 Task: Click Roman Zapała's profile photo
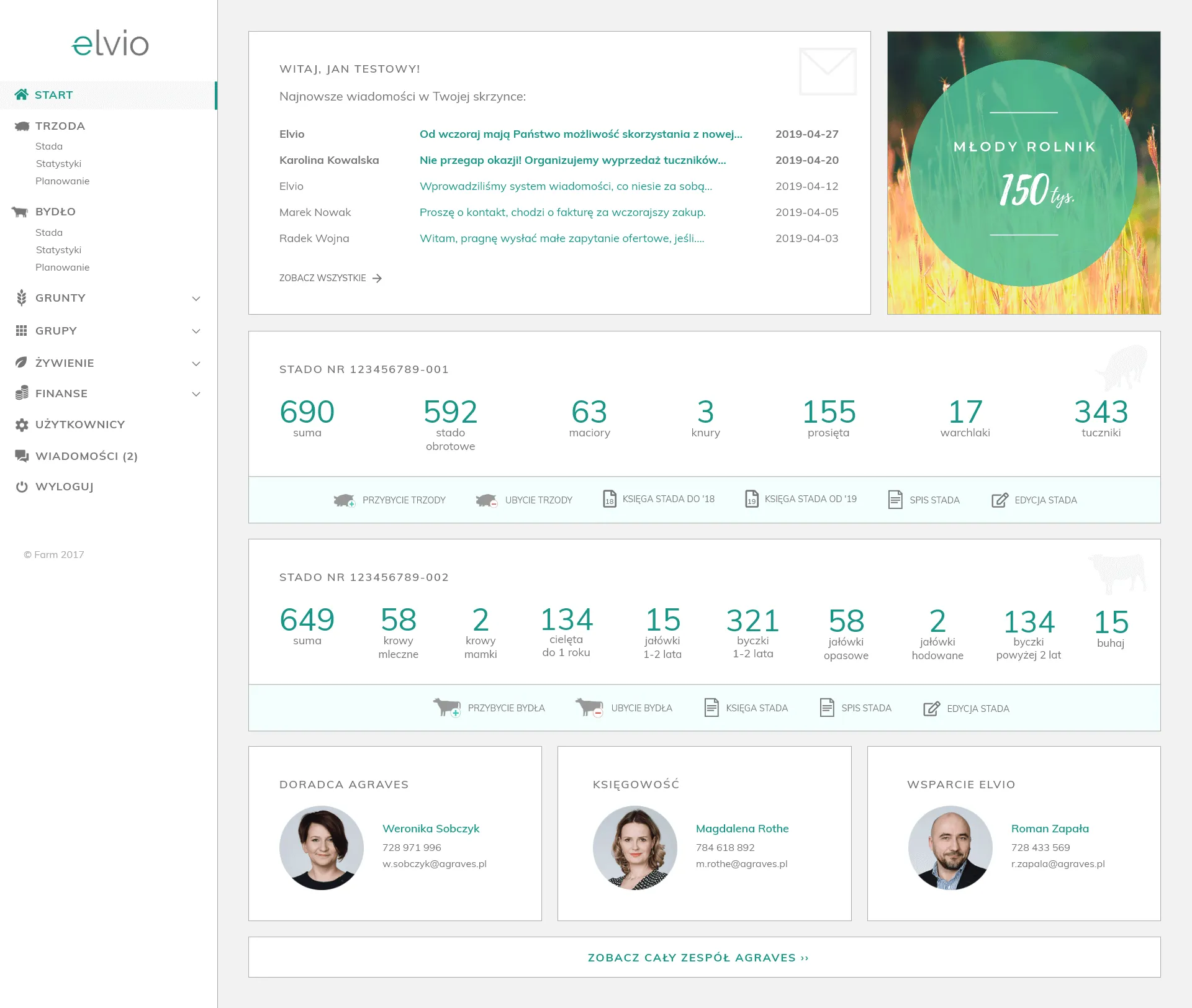950,848
